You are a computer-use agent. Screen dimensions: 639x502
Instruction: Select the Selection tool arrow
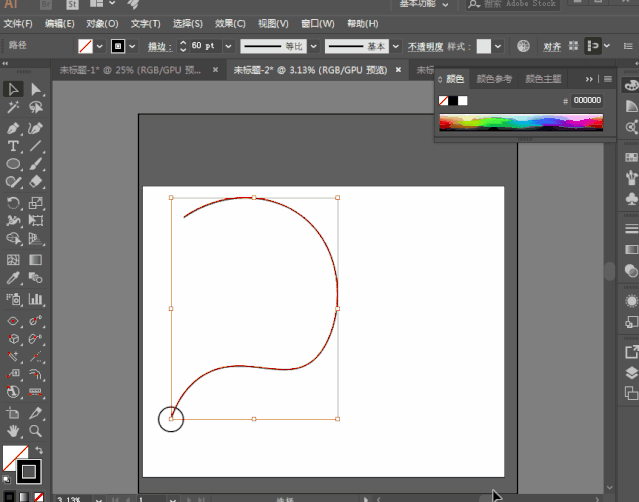[13, 89]
